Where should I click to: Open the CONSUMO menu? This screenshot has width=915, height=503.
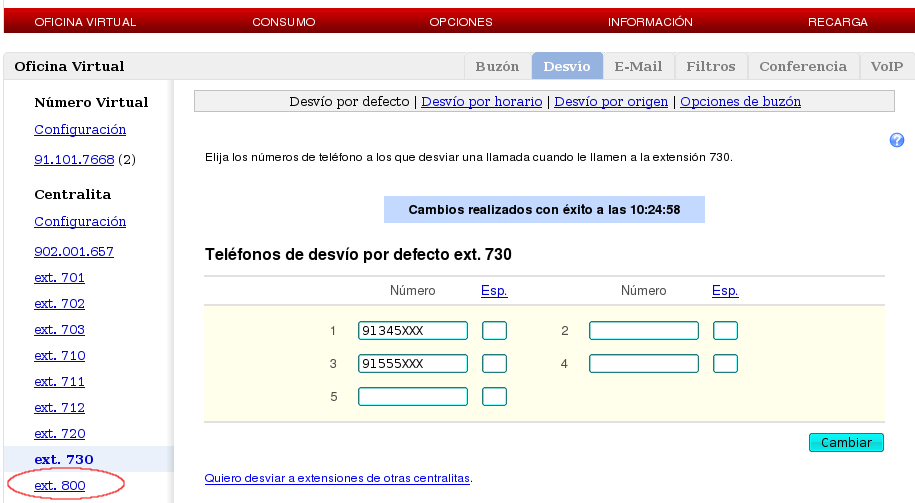pos(283,21)
